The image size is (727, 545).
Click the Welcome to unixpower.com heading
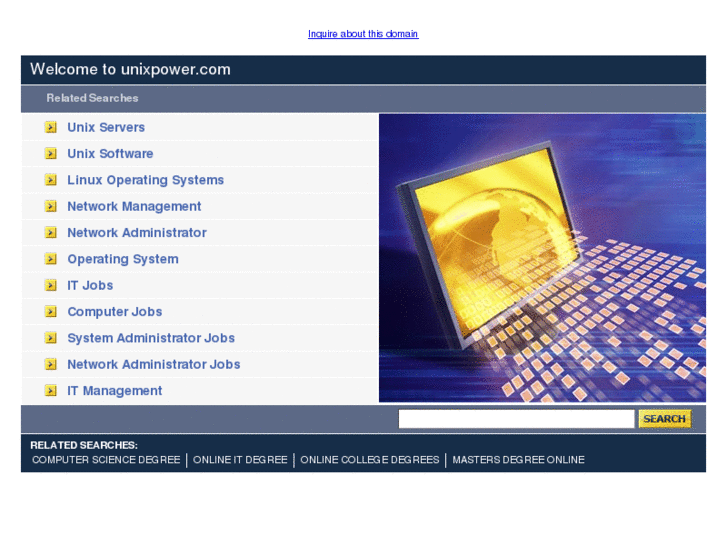(130, 70)
